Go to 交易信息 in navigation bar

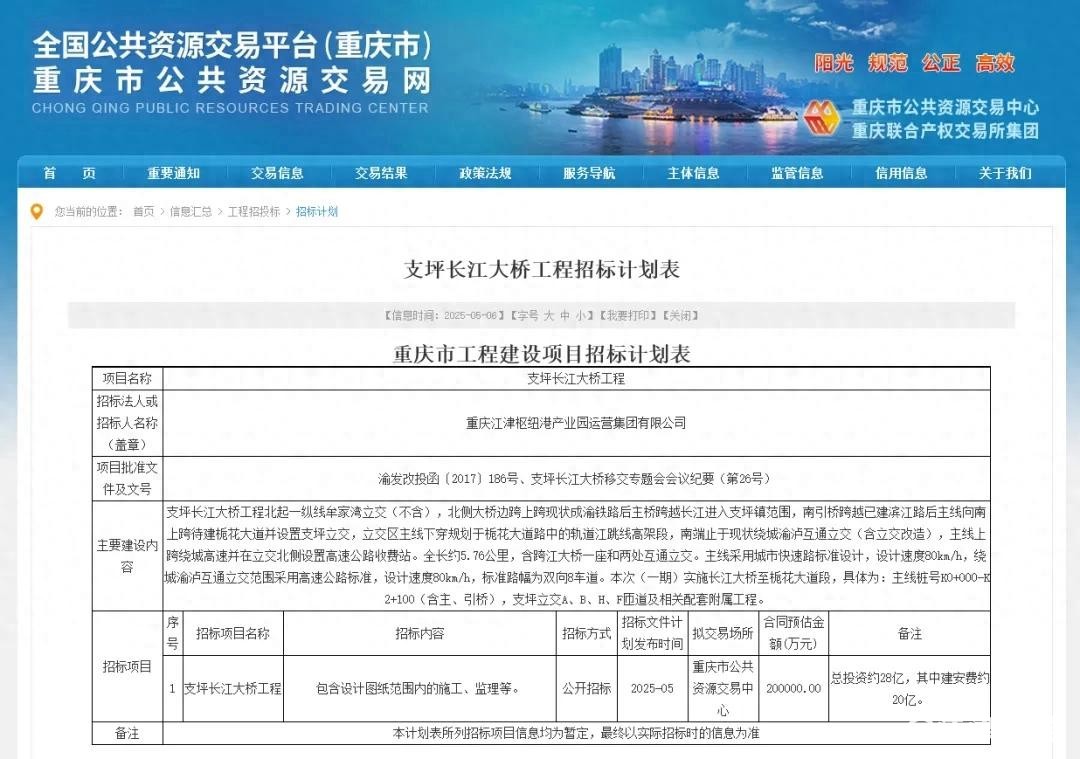tap(278, 173)
